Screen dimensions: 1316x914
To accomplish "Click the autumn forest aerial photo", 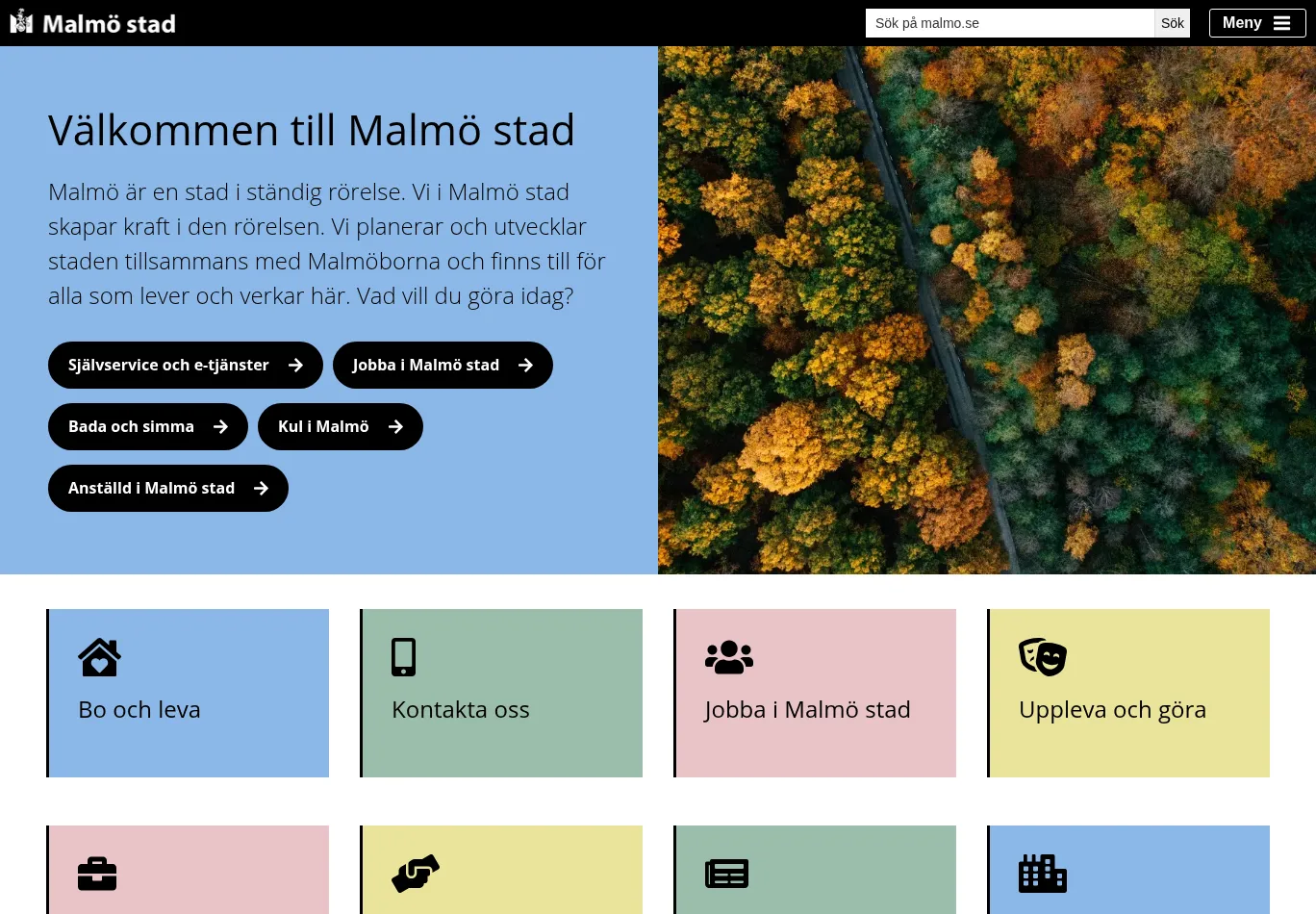I will 986,310.
